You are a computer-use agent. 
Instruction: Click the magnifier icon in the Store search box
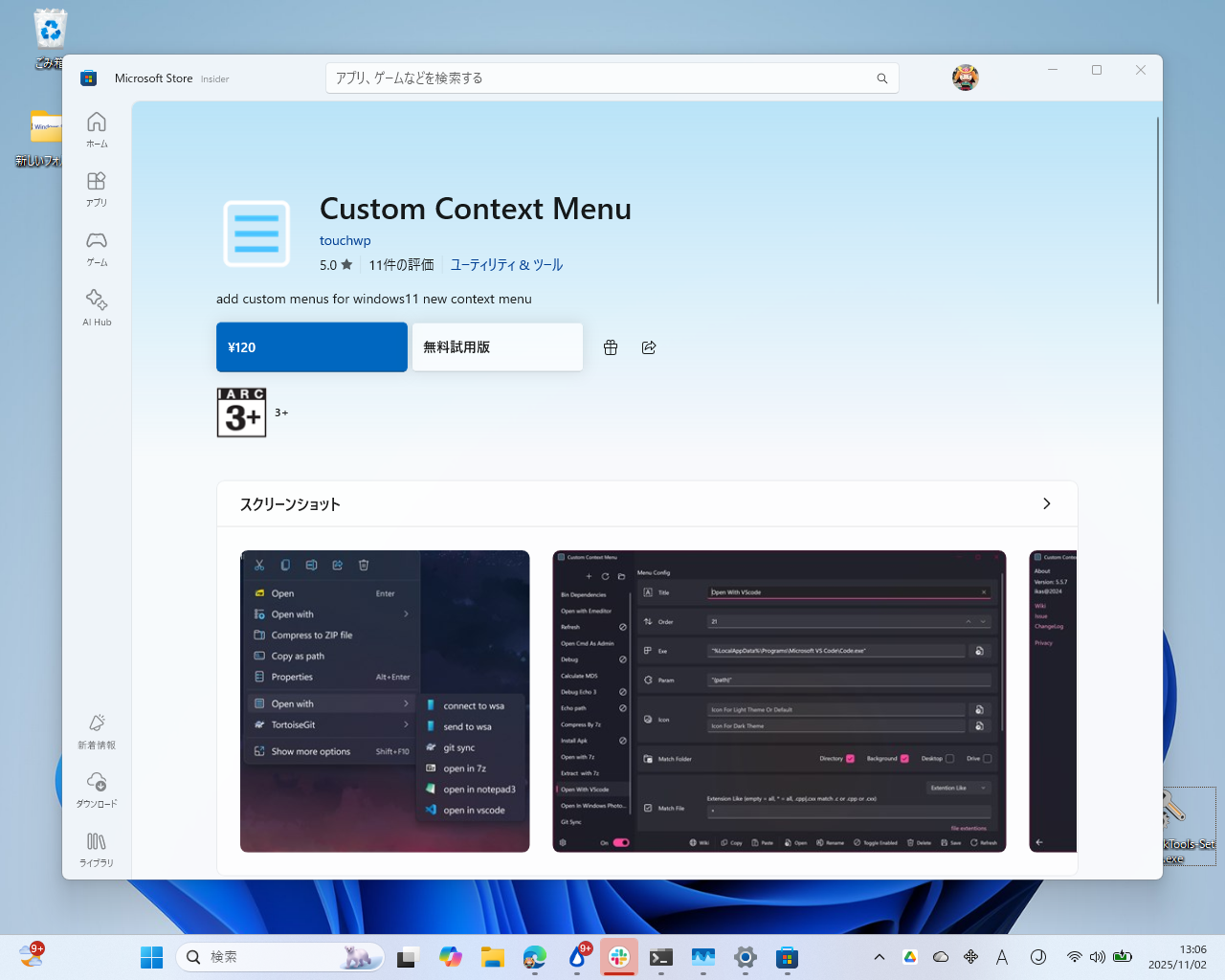(882, 78)
